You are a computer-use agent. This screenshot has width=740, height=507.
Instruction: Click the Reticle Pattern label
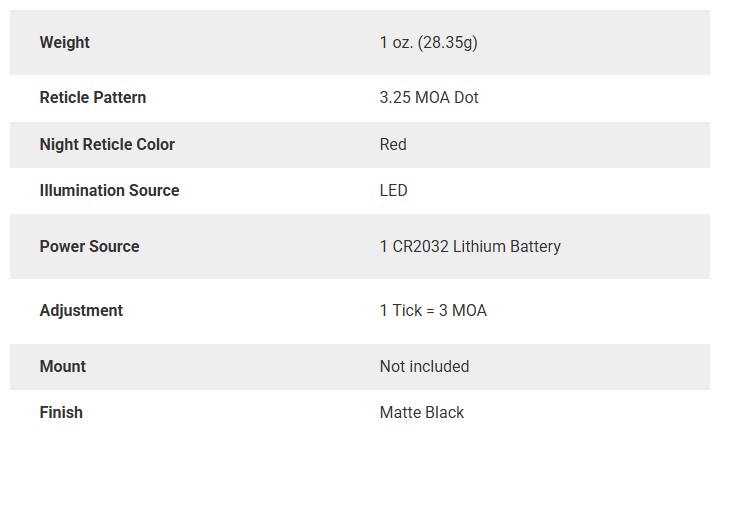point(93,97)
